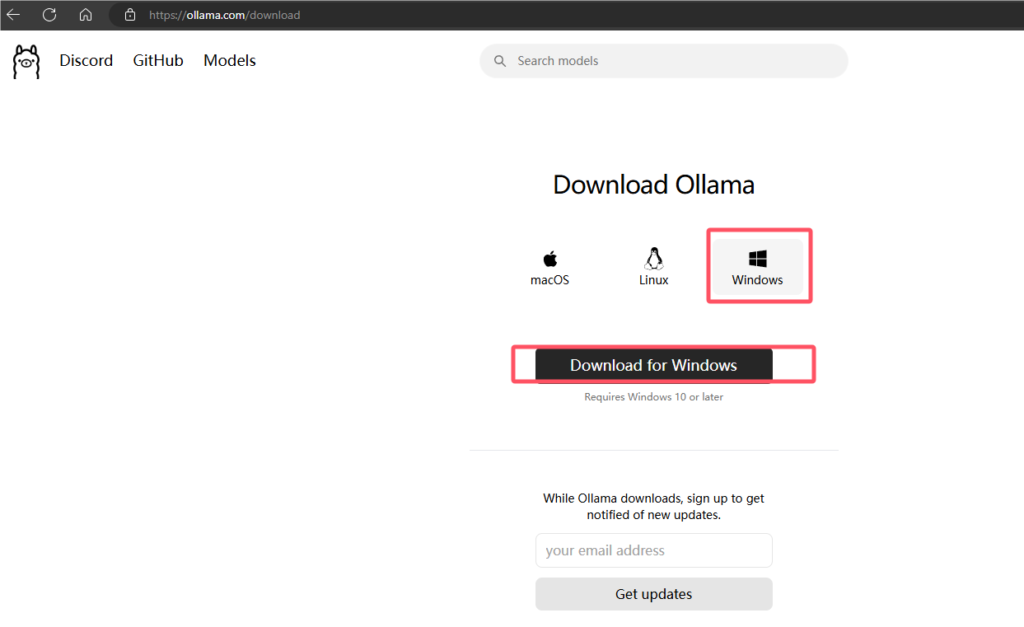Screen dimensions: 1024x627
Task: Open the Models page link
Action: click(230, 60)
